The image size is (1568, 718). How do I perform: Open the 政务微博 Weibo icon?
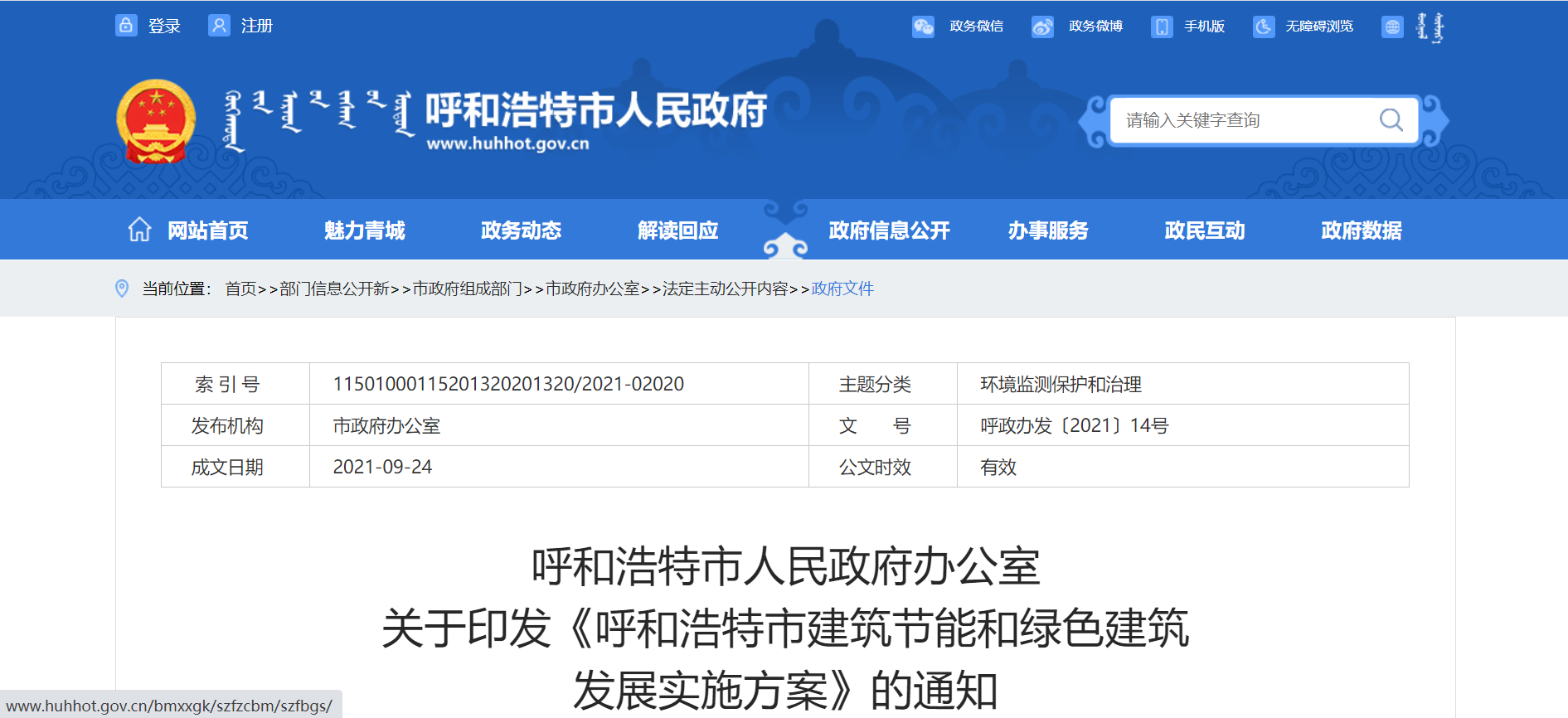click(1042, 27)
